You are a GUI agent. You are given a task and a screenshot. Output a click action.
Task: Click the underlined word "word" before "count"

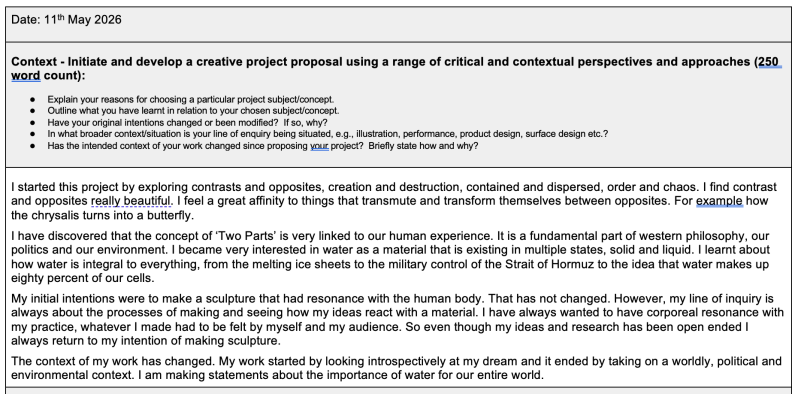25,76
